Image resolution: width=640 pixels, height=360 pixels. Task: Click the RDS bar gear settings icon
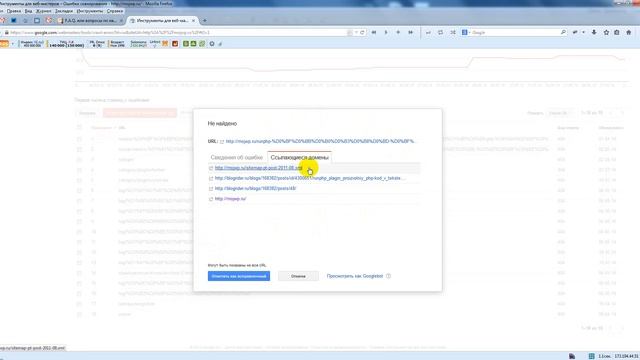[212, 44]
